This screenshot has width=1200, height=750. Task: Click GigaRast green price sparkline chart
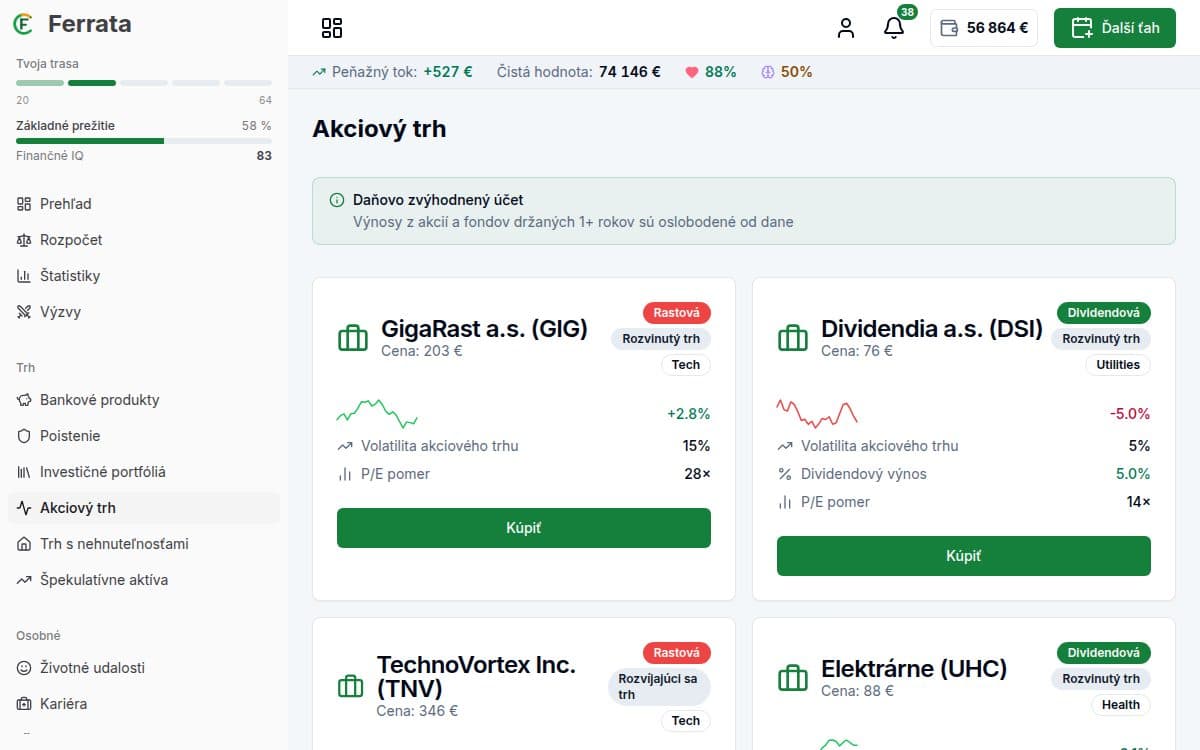377,413
